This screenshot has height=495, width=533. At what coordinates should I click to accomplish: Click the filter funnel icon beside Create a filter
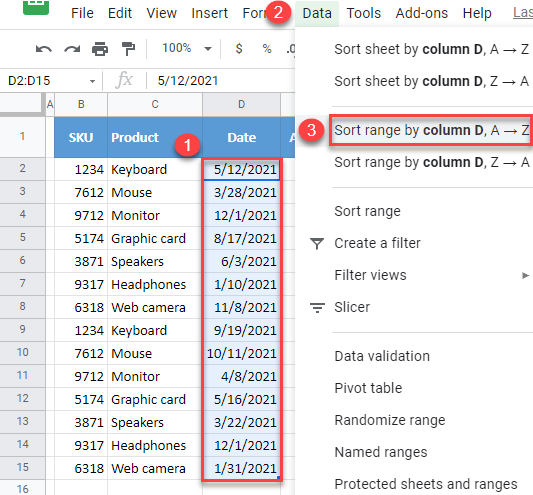coord(317,243)
